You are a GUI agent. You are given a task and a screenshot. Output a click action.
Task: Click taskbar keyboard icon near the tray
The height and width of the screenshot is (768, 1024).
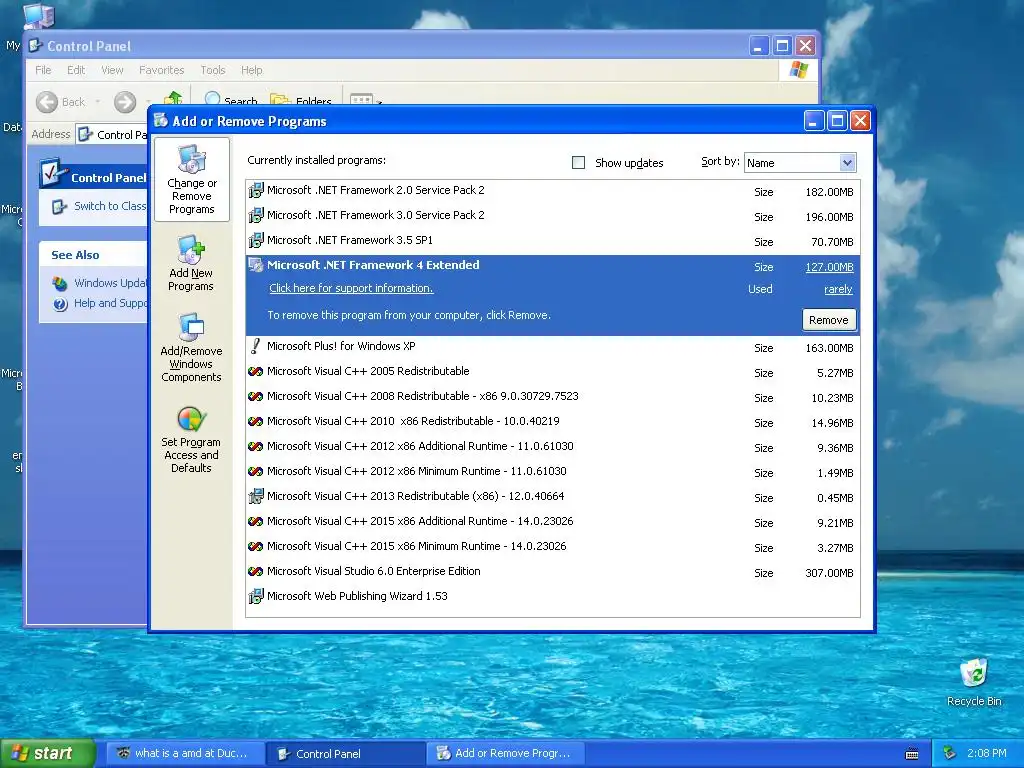[912, 754]
